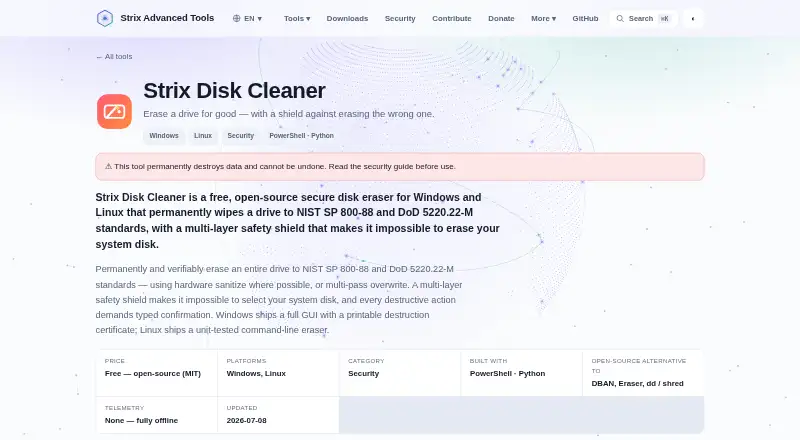
Task: Select the Security tag chip
Action: [240, 136]
